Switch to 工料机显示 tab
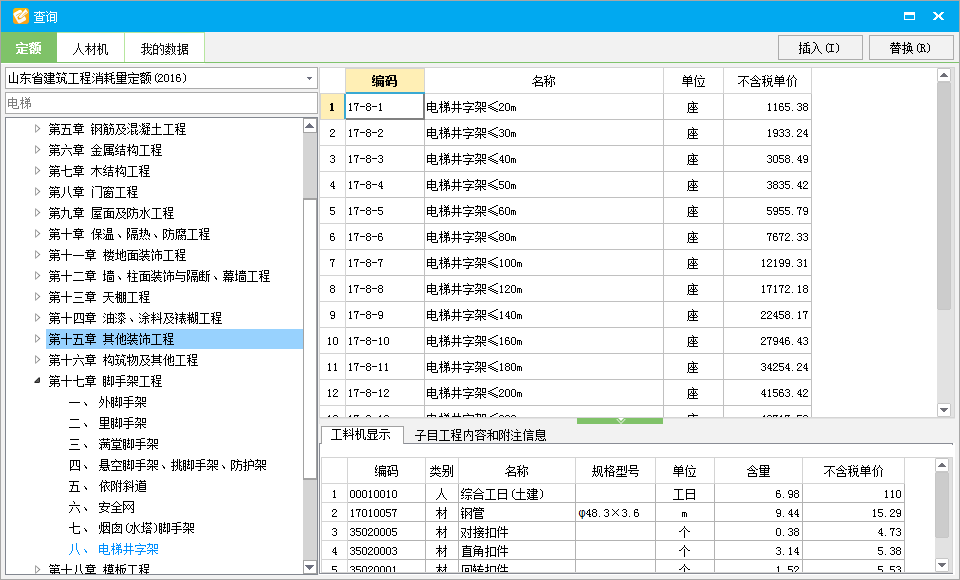 point(361,435)
